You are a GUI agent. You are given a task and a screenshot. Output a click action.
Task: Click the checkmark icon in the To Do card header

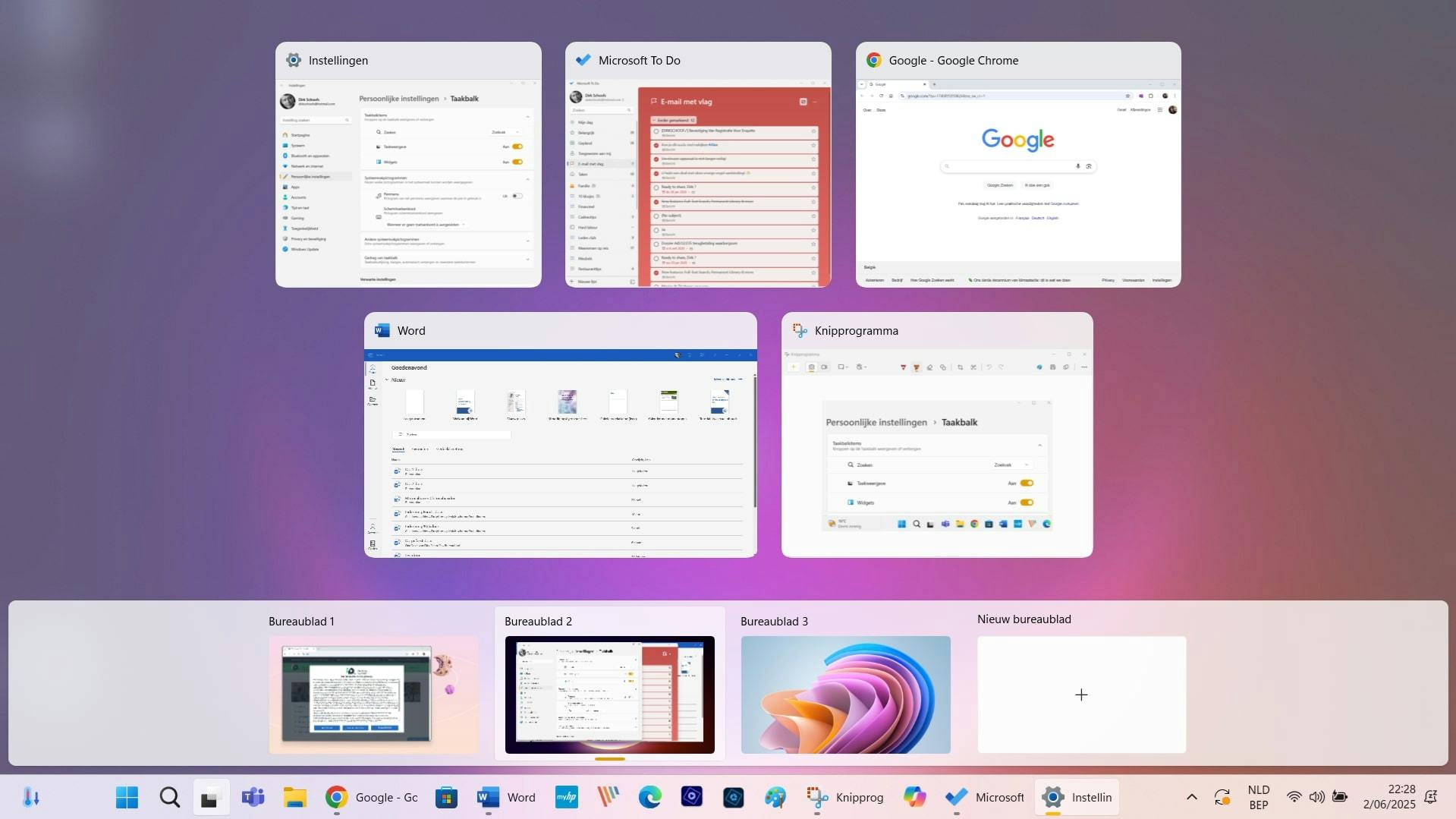[x=583, y=61]
